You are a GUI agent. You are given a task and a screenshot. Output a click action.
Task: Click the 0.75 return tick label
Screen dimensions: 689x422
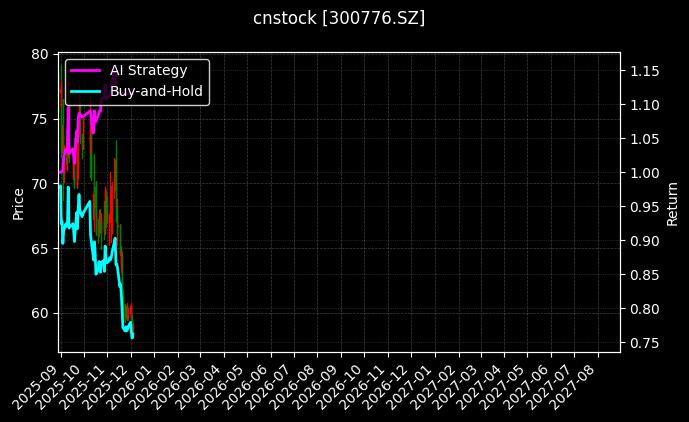644,343
